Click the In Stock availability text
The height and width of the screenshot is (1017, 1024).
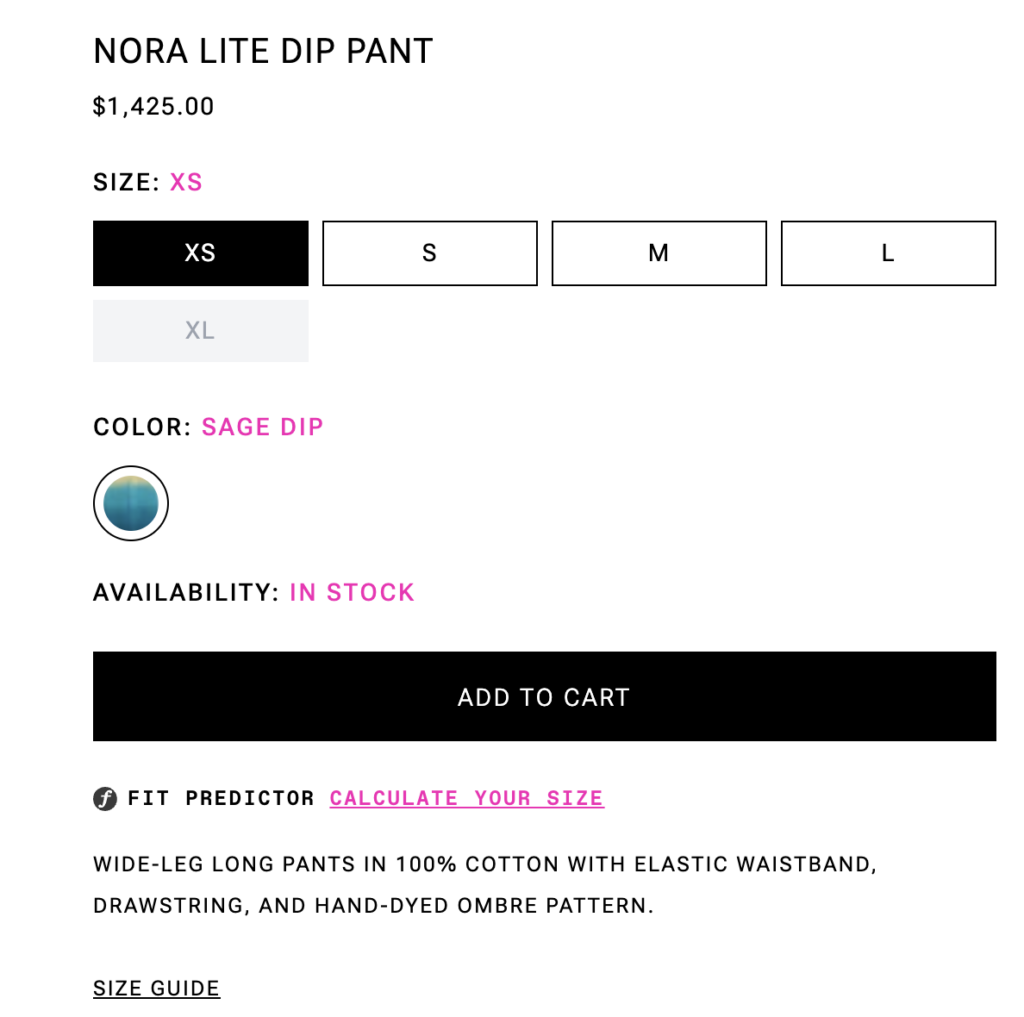tap(352, 592)
